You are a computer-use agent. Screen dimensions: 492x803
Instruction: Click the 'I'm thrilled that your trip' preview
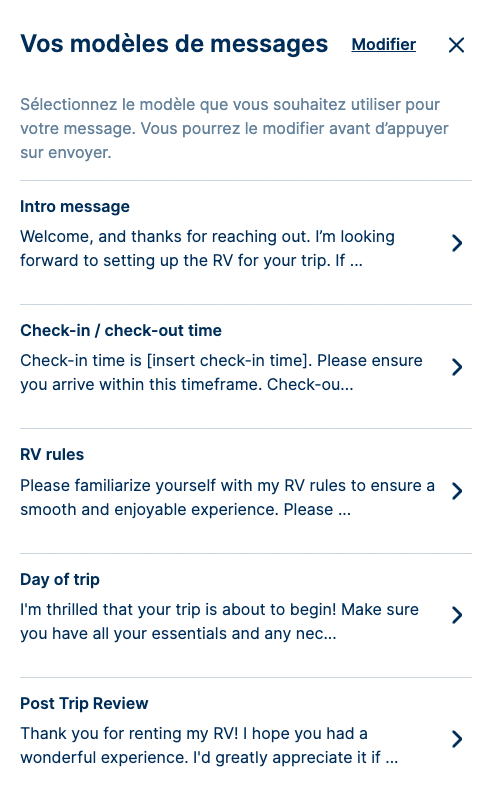click(219, 621)
